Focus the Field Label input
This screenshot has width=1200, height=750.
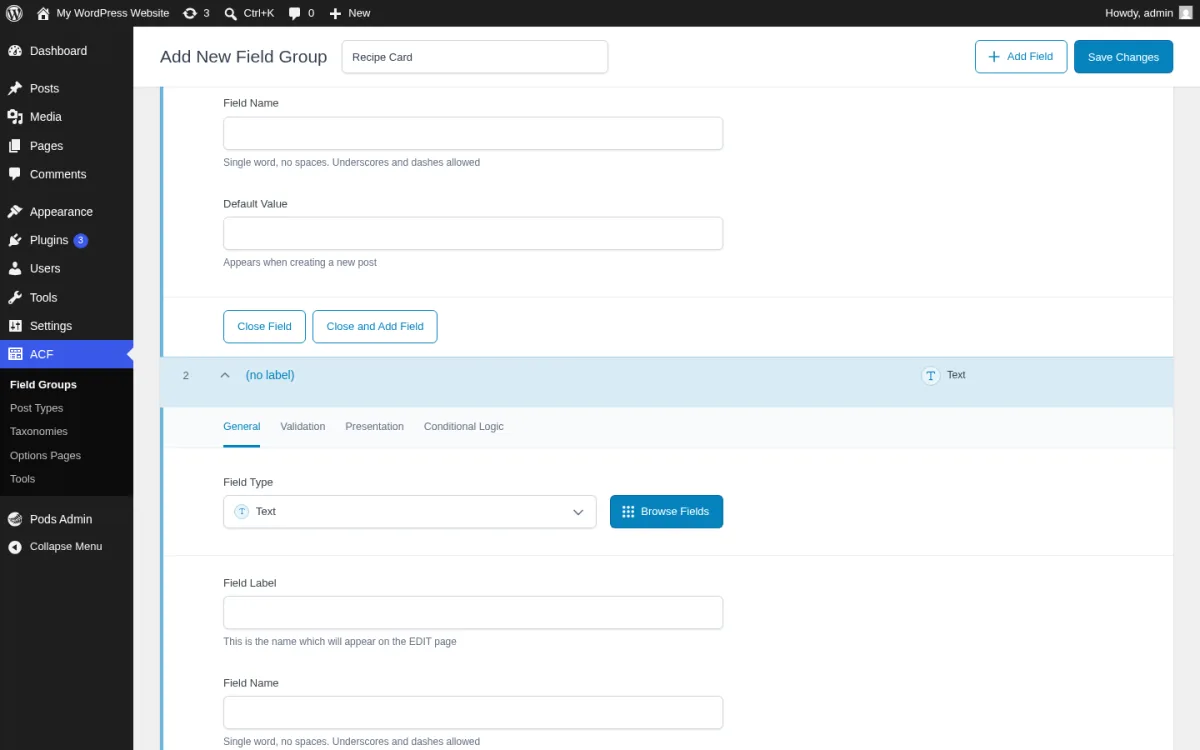click(x=473, y=613)
